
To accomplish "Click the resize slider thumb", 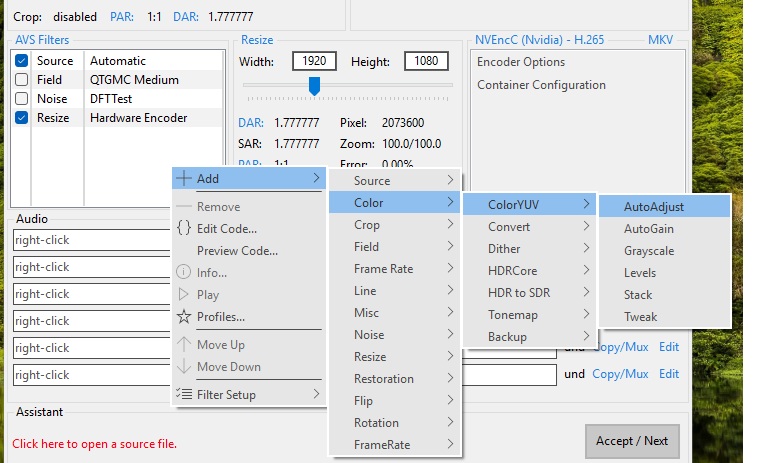I will coord(314,85).
